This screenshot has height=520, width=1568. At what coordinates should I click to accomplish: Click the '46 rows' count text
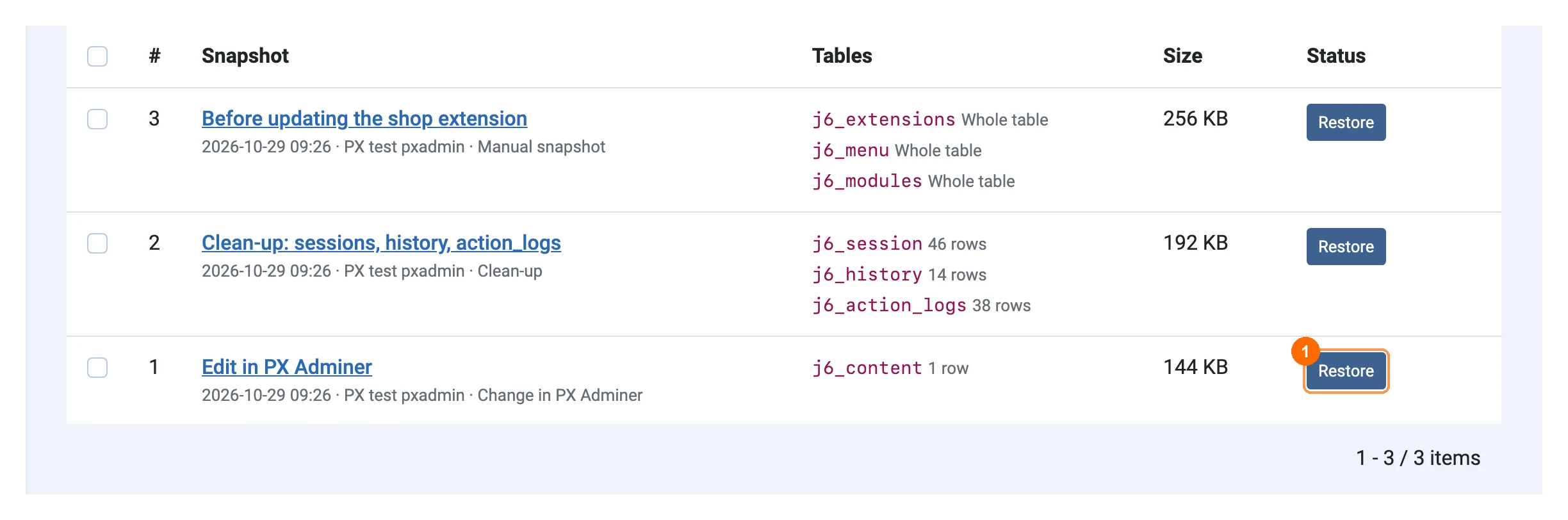(x=957, y=244)
